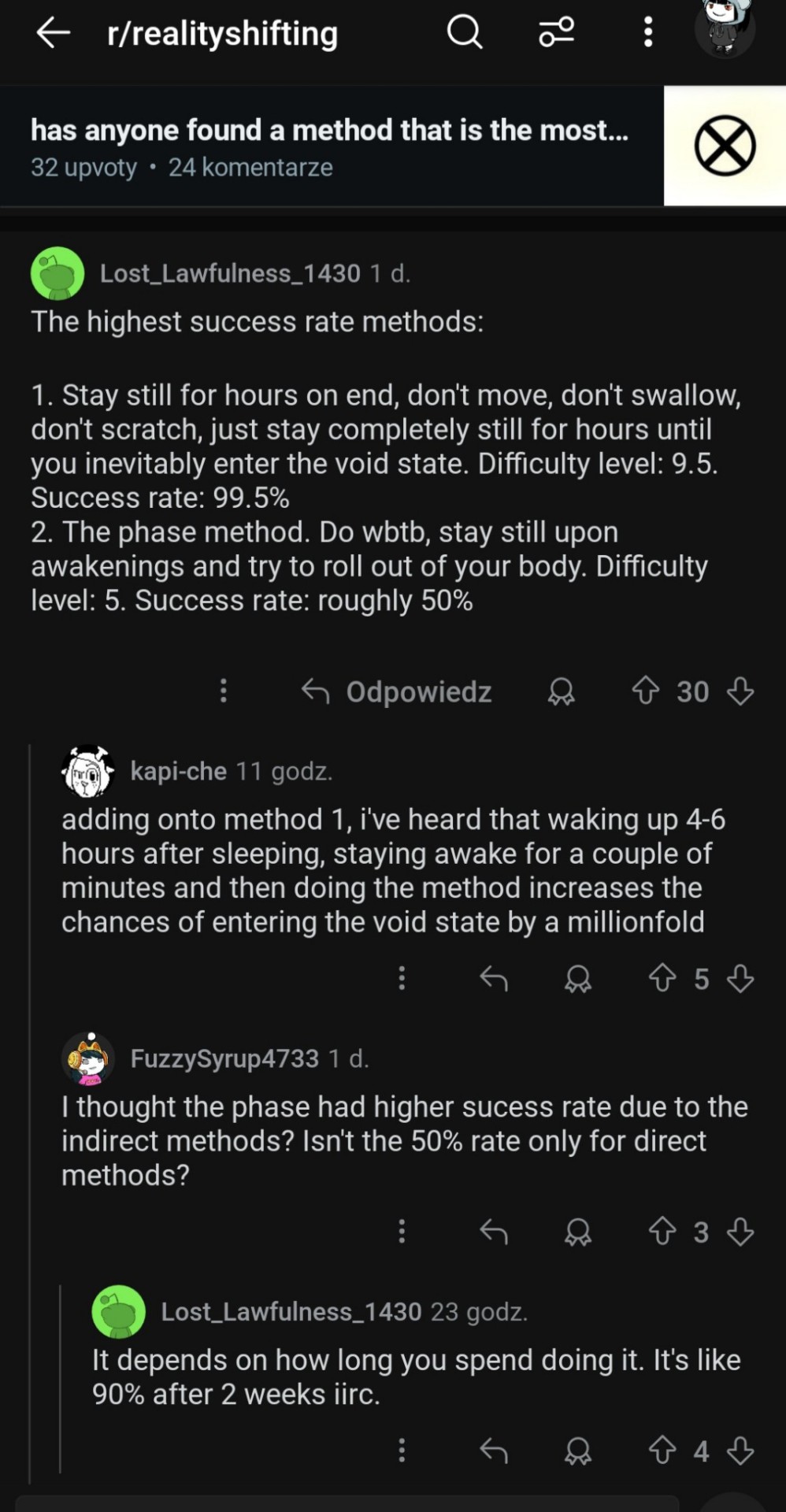Open the top bar three-dot overflow menu
786x1512 pixels.
pyautogui.click(x=647, y=33)
